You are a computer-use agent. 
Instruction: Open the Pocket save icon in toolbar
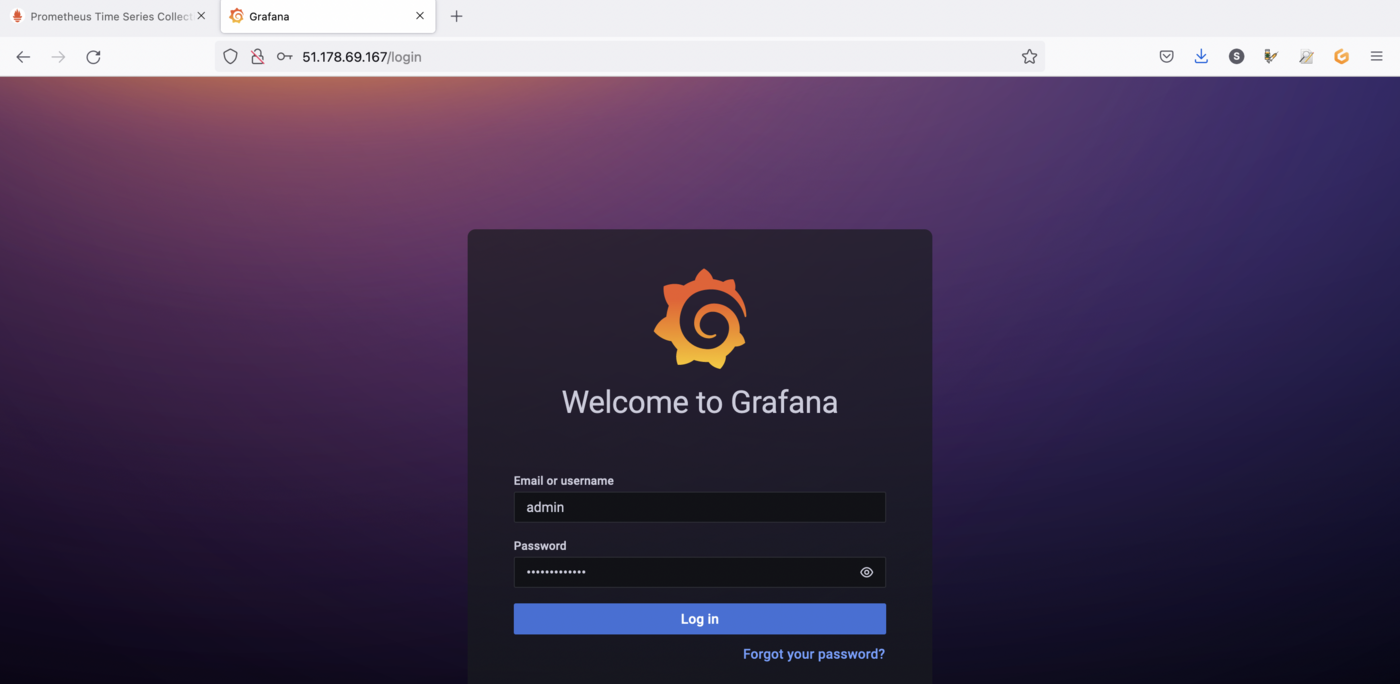pyautogui.click(x=1166, y=56)
